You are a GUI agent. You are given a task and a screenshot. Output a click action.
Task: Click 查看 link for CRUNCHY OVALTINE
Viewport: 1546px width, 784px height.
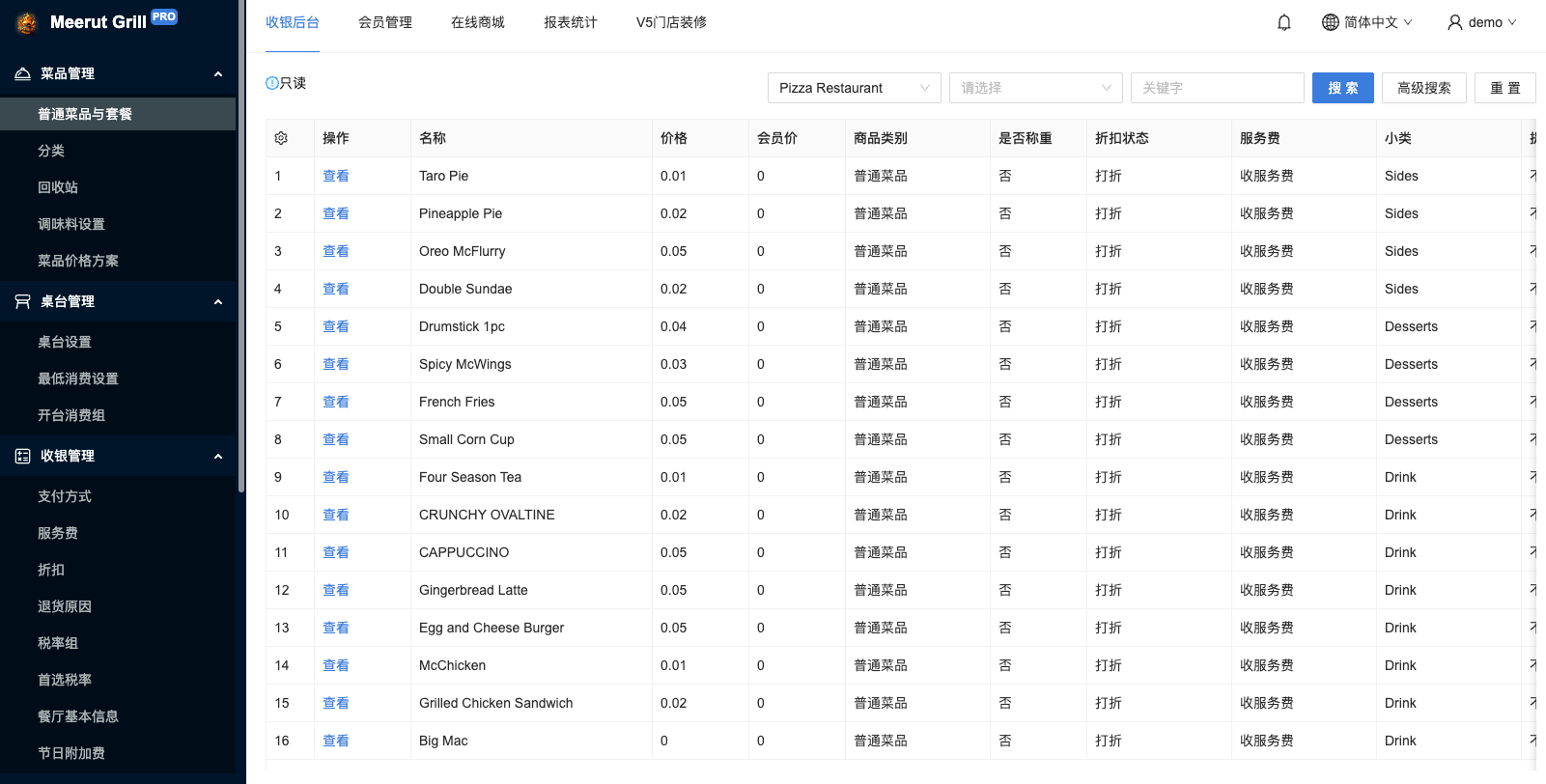pos(336,515)
